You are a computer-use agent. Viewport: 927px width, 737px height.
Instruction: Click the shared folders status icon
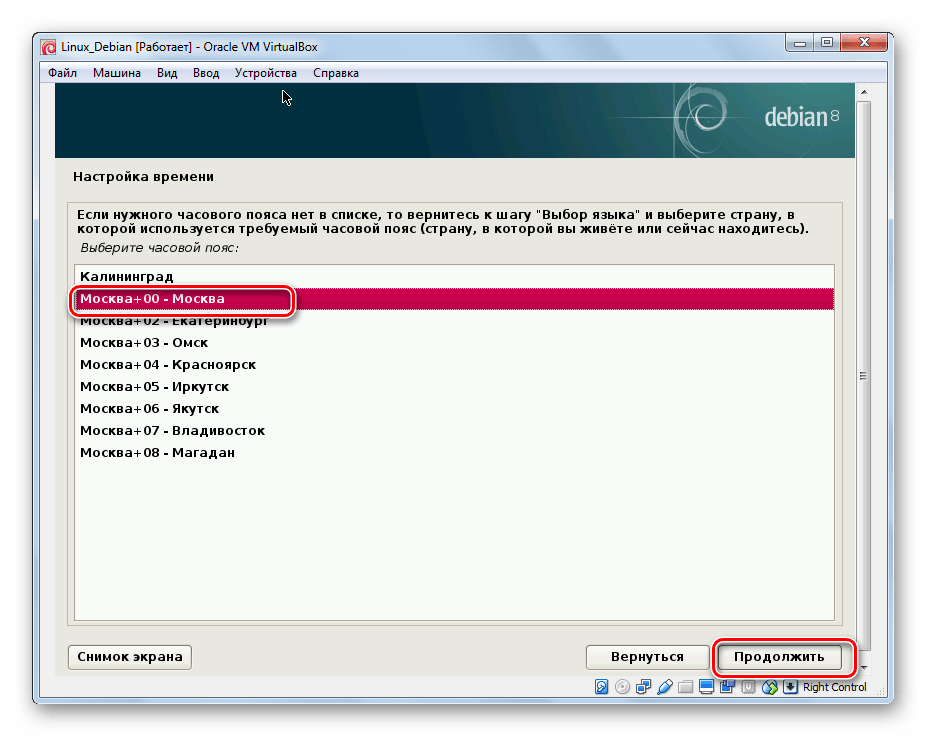[x=685, y=687]
